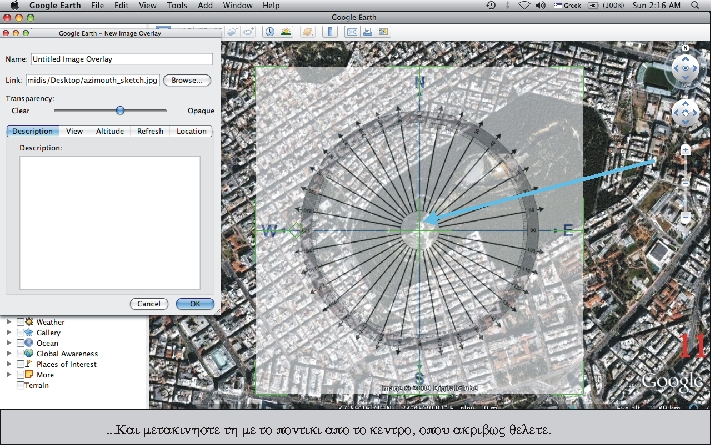Click the move-down arrow on the move joystick
This screenshot has height=445, width=711.
click(685, 121)
